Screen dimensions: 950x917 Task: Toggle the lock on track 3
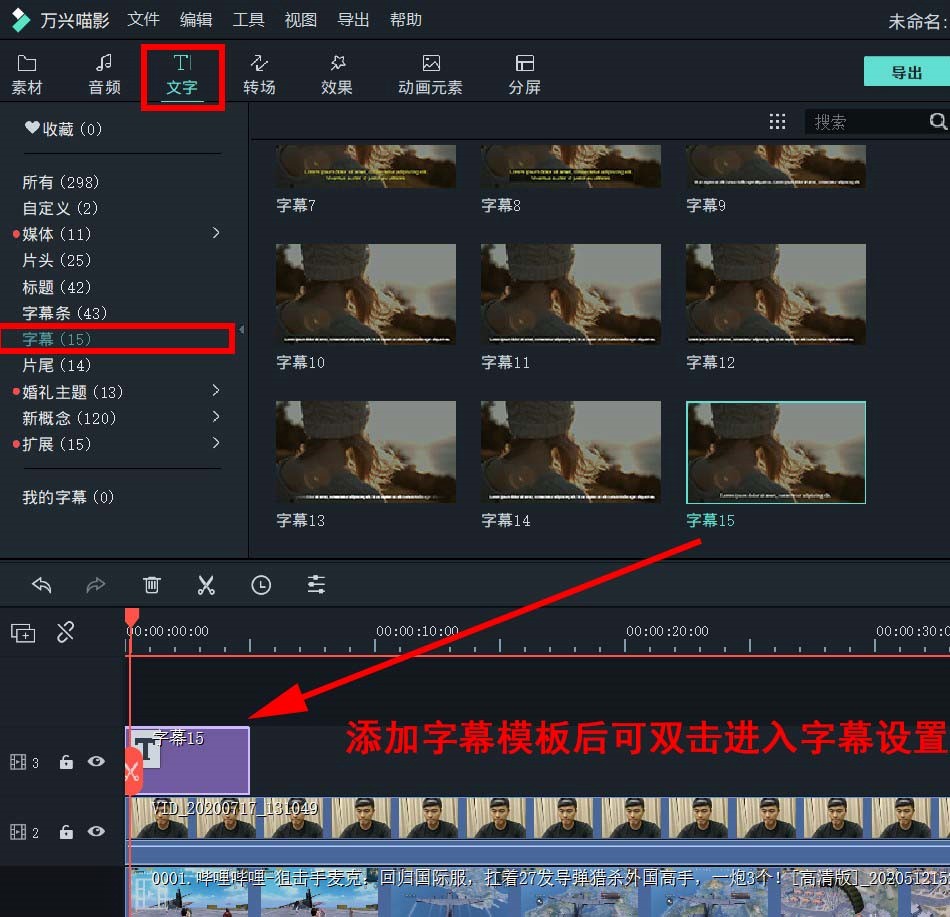pyautogui.click(x=66, y=762)
